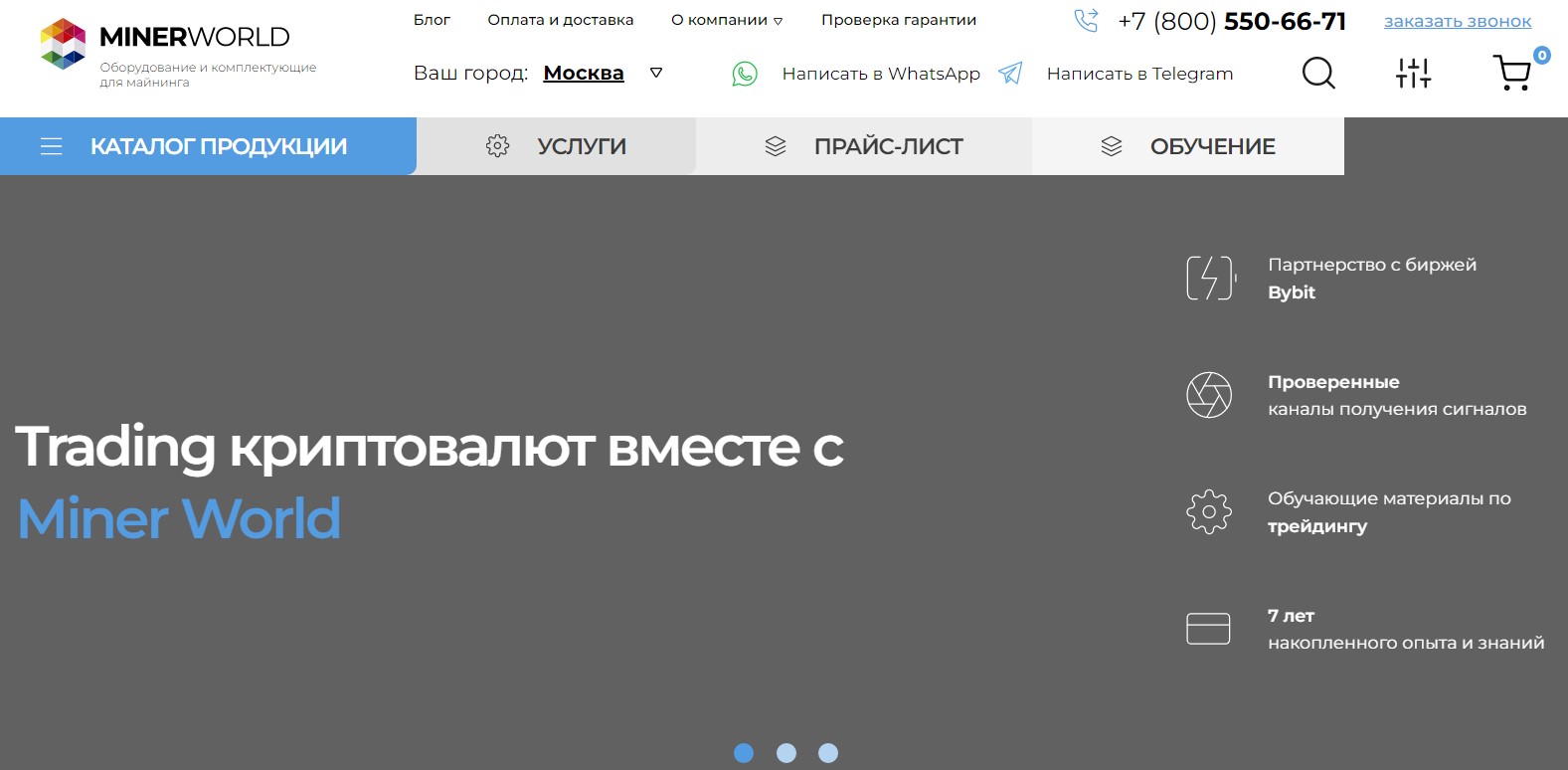Click the layers icon beside Обучение
Viewport: 1568px width, 770px height.
click(1112, 146)
